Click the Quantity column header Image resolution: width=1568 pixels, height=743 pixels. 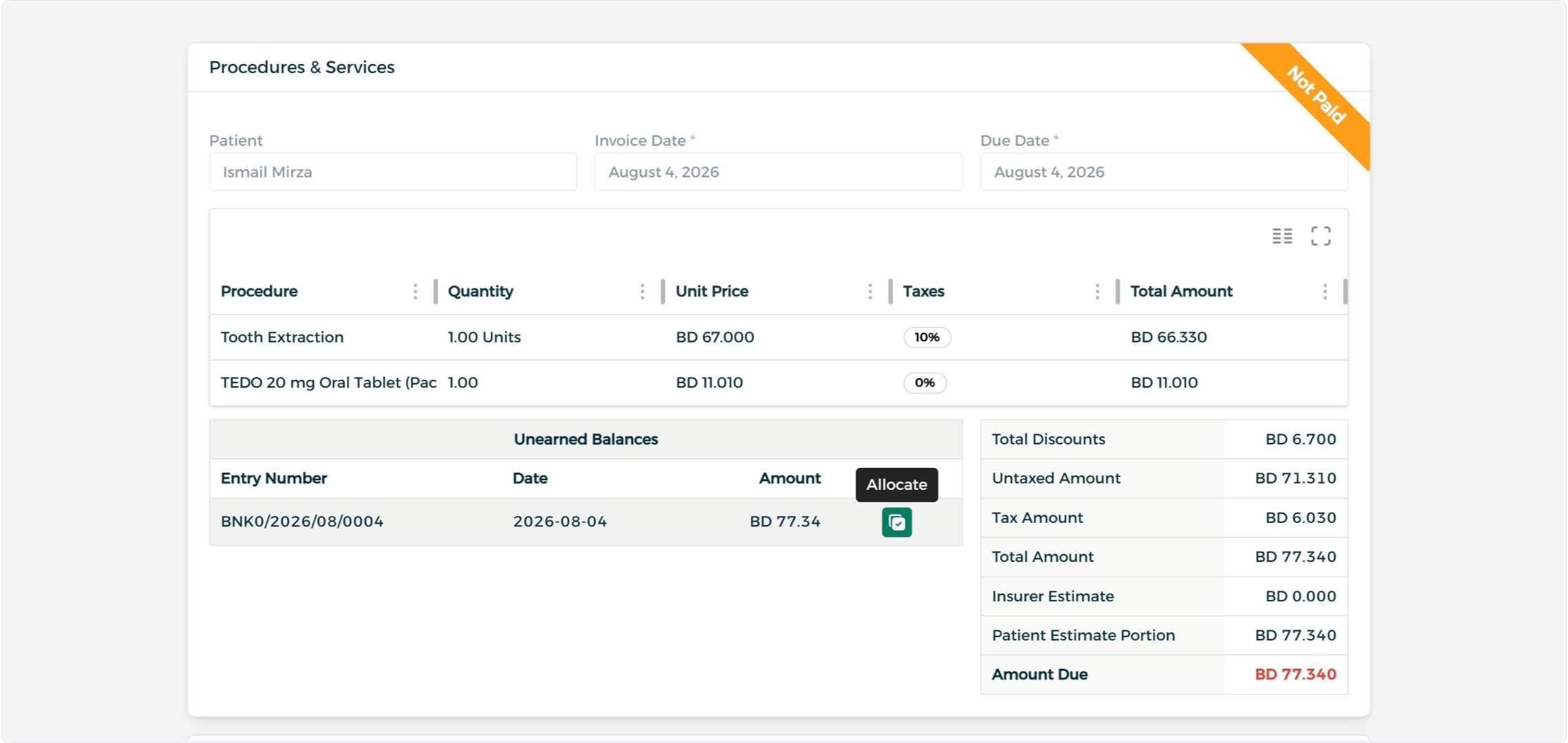(x=480, y=292)
